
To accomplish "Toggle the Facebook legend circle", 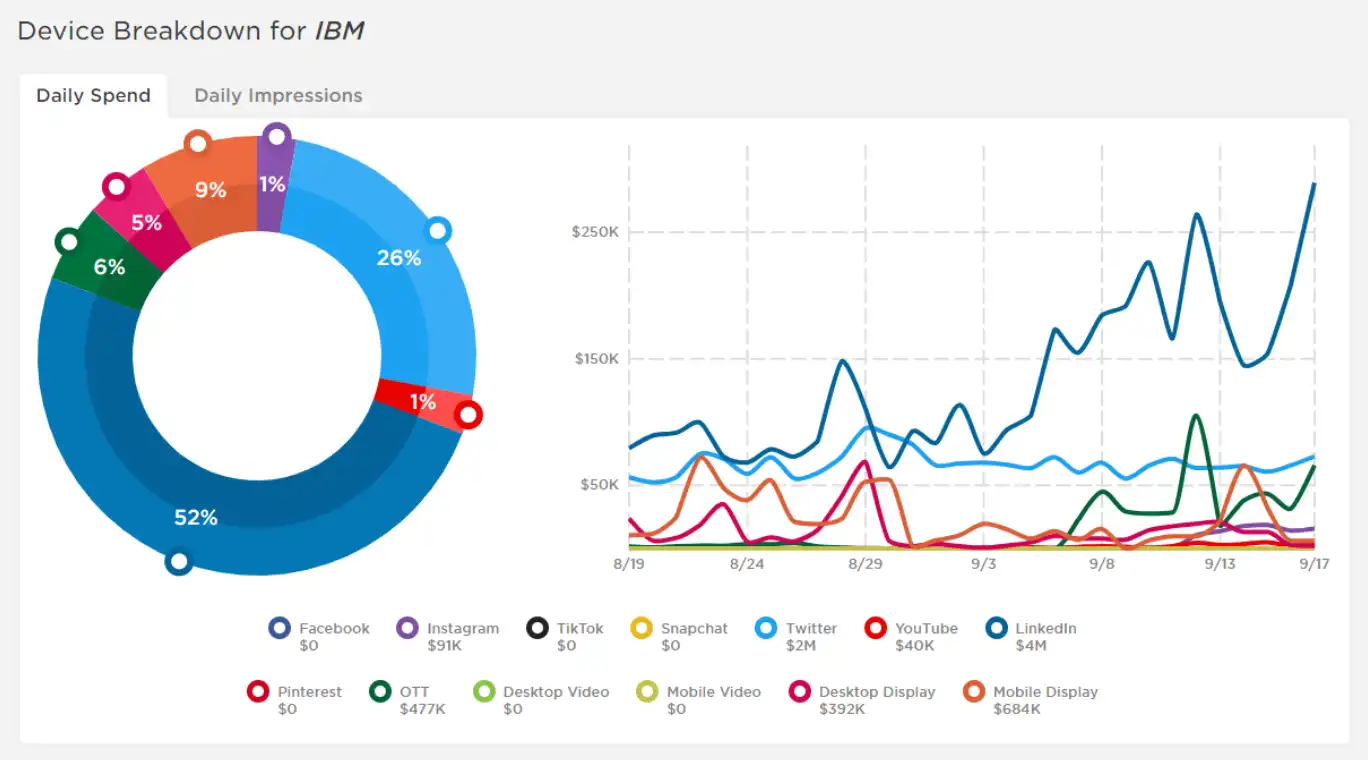I will point(280,629).
